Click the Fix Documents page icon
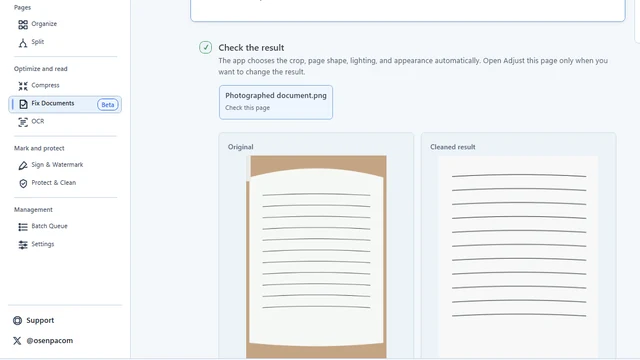Screen dimensions: 640x360 click(23, 104)
